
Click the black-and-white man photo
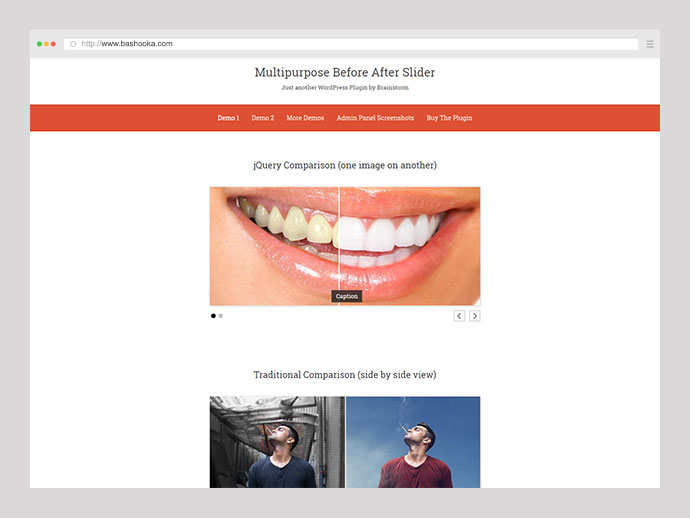pos(277,442)
